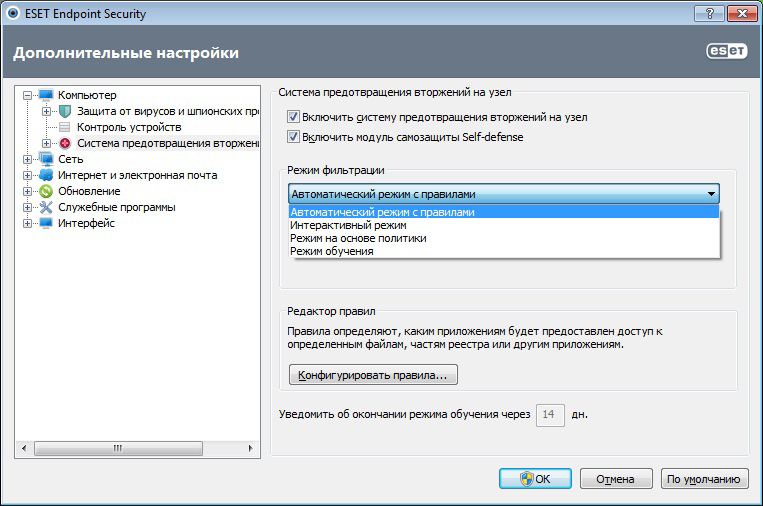
Task: Expand Система предотвращения вторжений tree node
Action: point(46,143)
